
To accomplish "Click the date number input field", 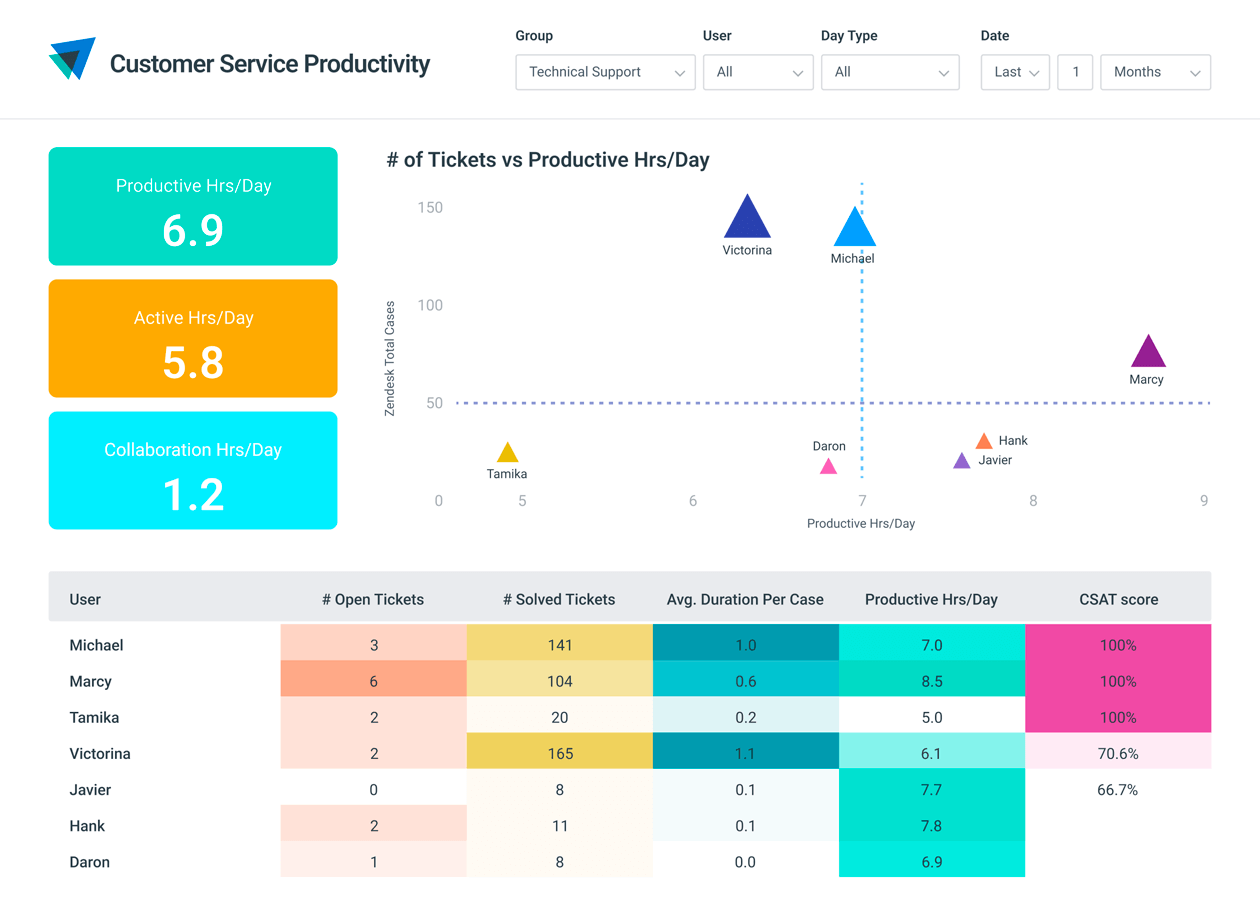I will (1075, 72).
